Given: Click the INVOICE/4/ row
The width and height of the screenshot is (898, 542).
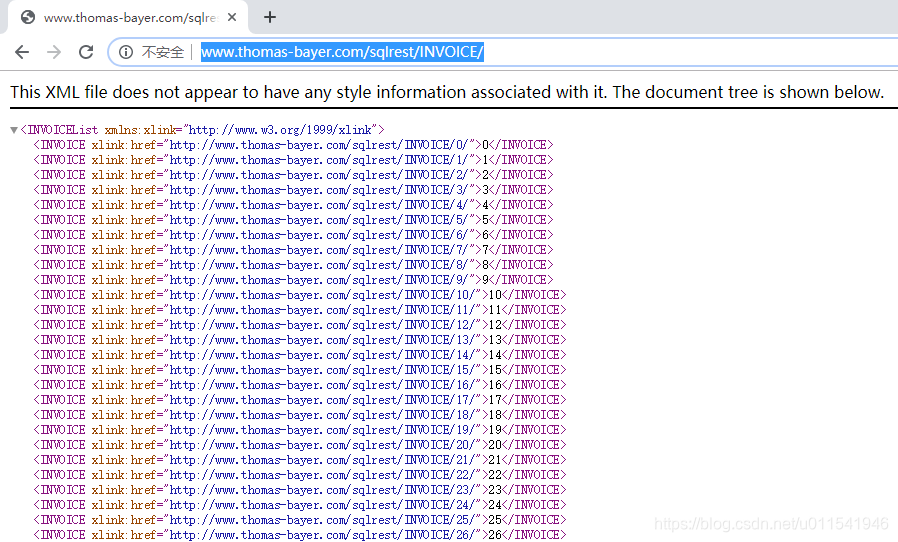Looking at the screenshot, I should (x=293, y=205).
